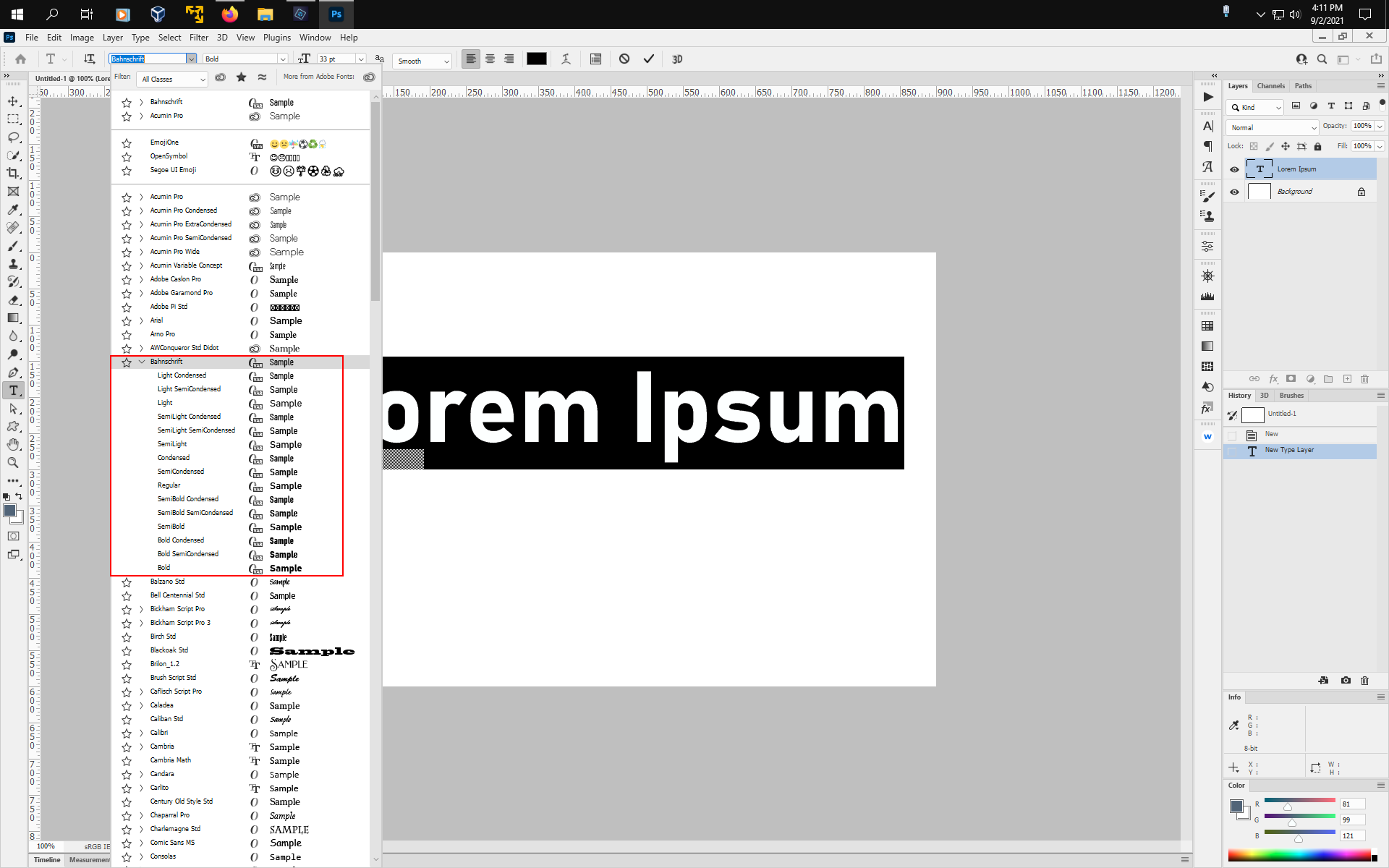Image resolution: width=1389 pixels, height=868 pixels.
Task: Open the Normal blend mode dropdown
Action: click(1272, 127)
